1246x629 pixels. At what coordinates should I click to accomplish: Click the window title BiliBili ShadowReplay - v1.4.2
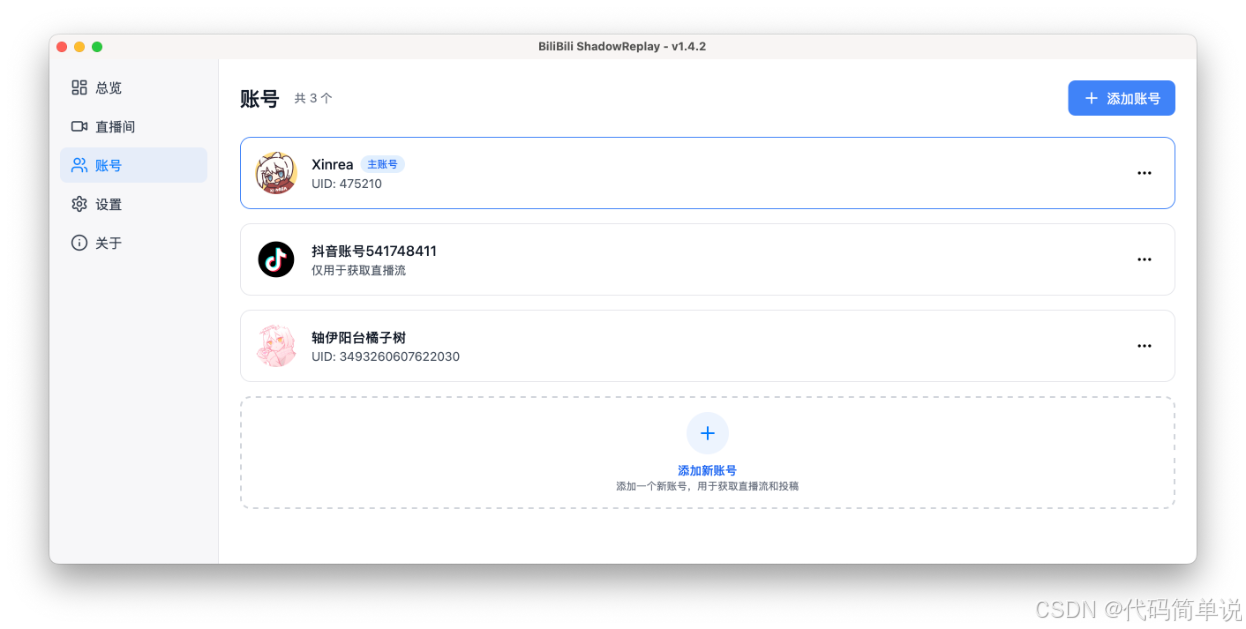(622, 47)
